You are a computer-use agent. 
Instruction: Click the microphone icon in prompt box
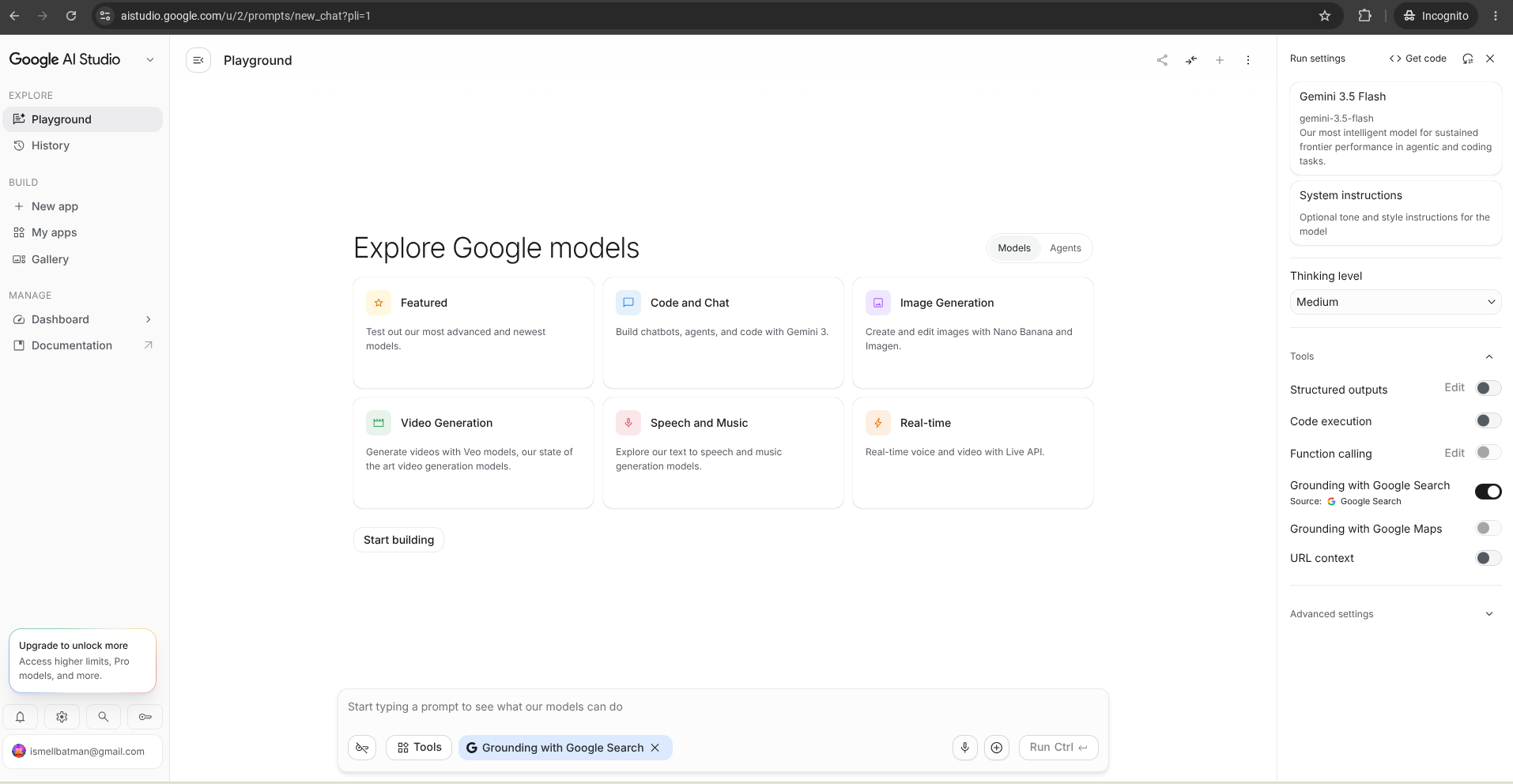pyautogui.click(x=965, y=748)
